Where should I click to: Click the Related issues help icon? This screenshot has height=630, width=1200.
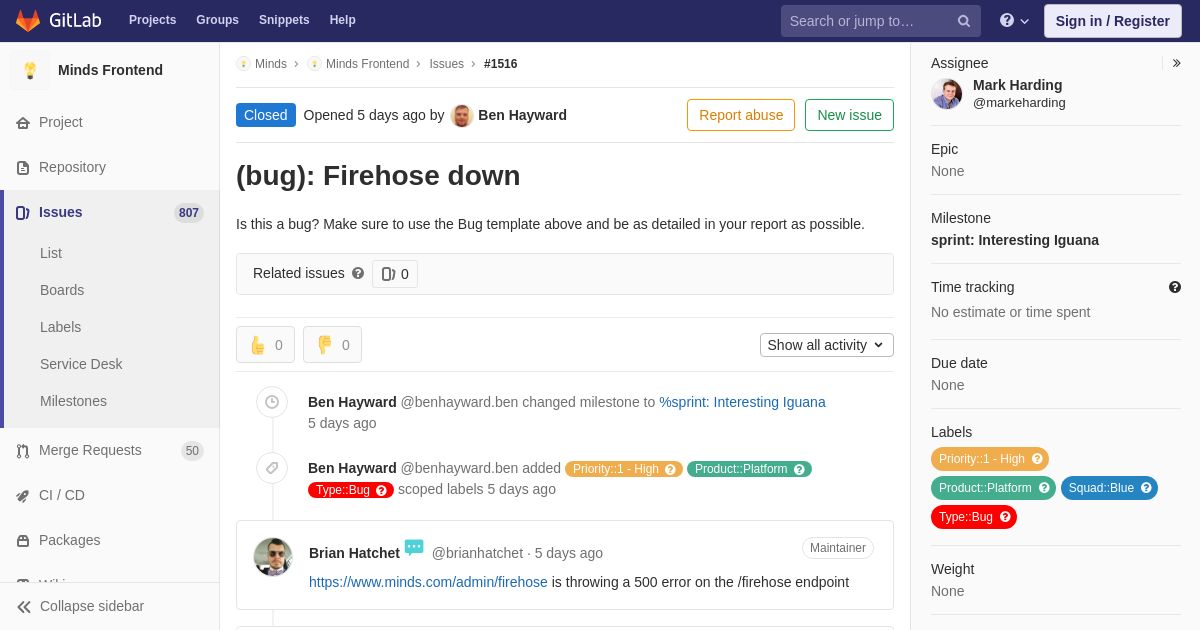tap(358, 273)
